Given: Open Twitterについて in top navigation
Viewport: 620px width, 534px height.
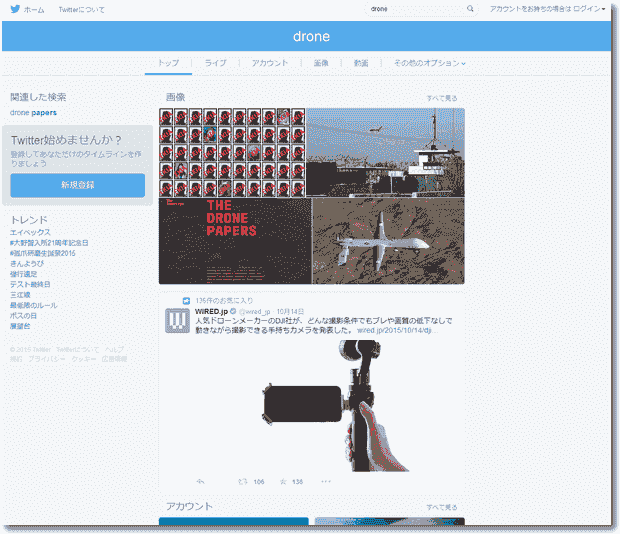Looking at the screenshot, I should tap(81, 9).
